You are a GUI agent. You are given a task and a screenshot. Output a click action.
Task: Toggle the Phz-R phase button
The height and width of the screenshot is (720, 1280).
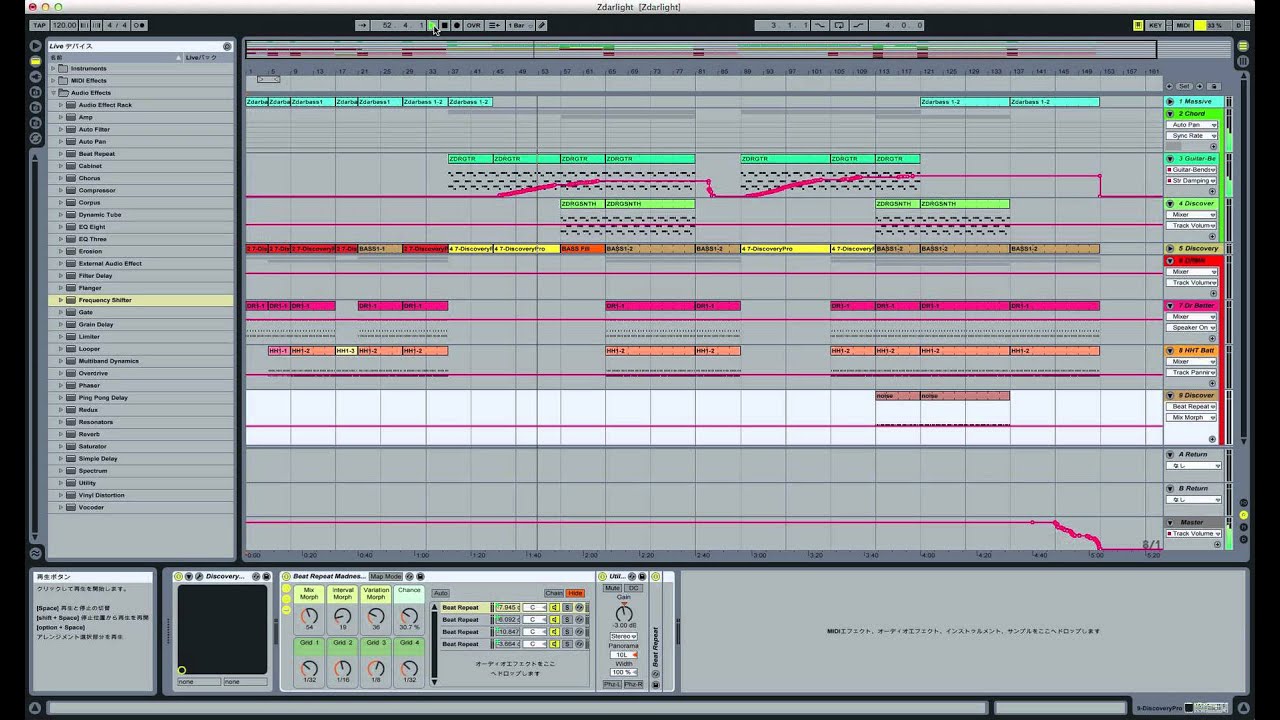click(634, 684)
